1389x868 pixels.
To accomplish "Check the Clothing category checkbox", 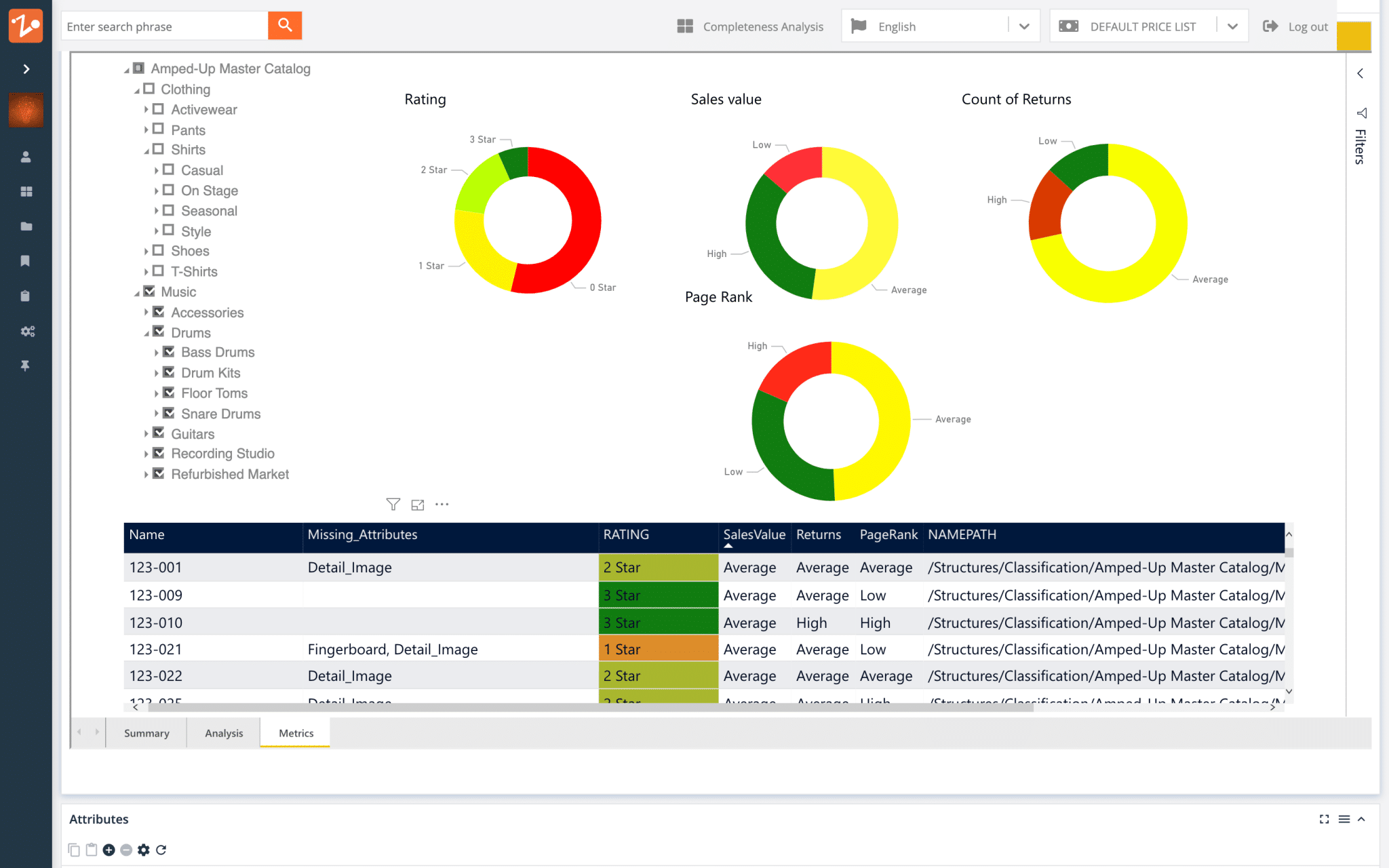I will (x=150, y=88).
